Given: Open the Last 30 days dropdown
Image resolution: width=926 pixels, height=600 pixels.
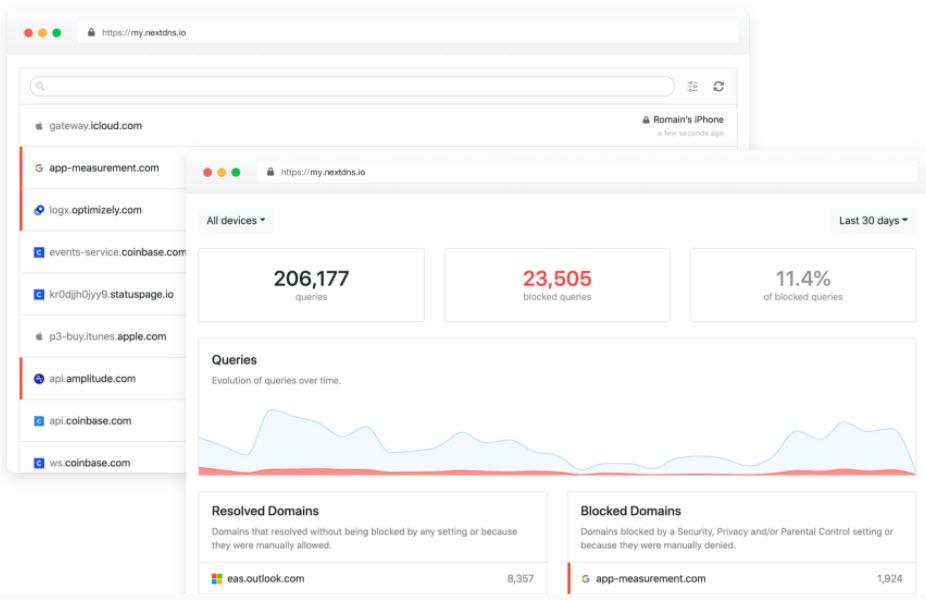Looking at the screenshot, I should 873,220.
